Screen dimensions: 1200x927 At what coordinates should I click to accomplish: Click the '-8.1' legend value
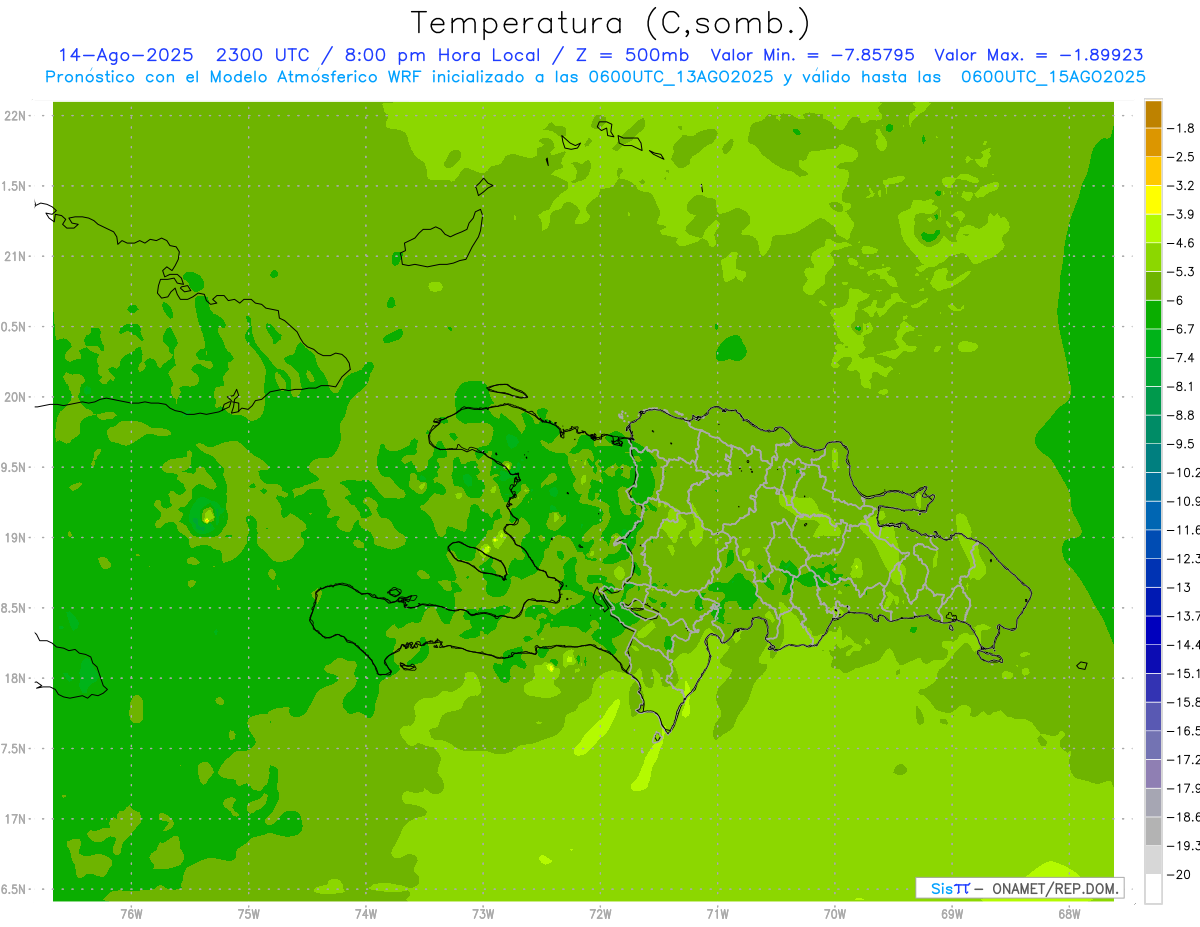pos(1181,386)
